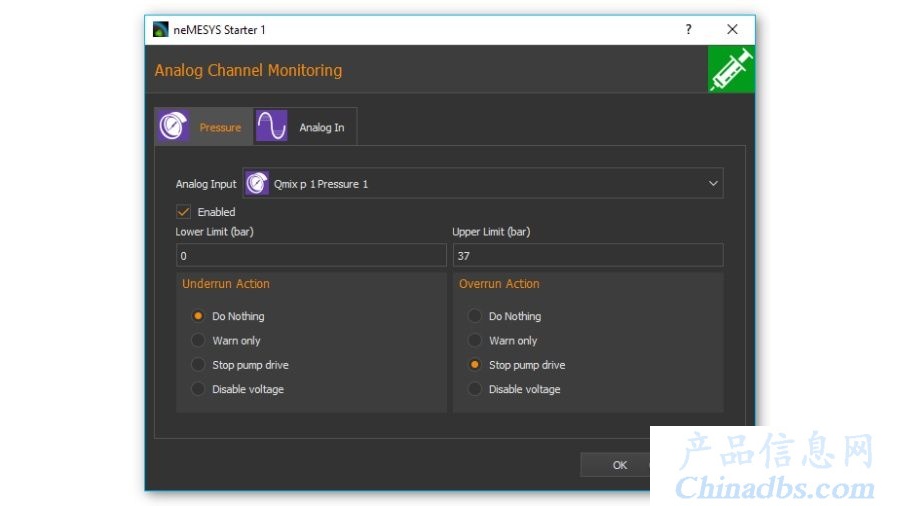
Task: Open the Analog Input dropdown, Qmix p 1 Pressure 1
Action: coord(483,184)
